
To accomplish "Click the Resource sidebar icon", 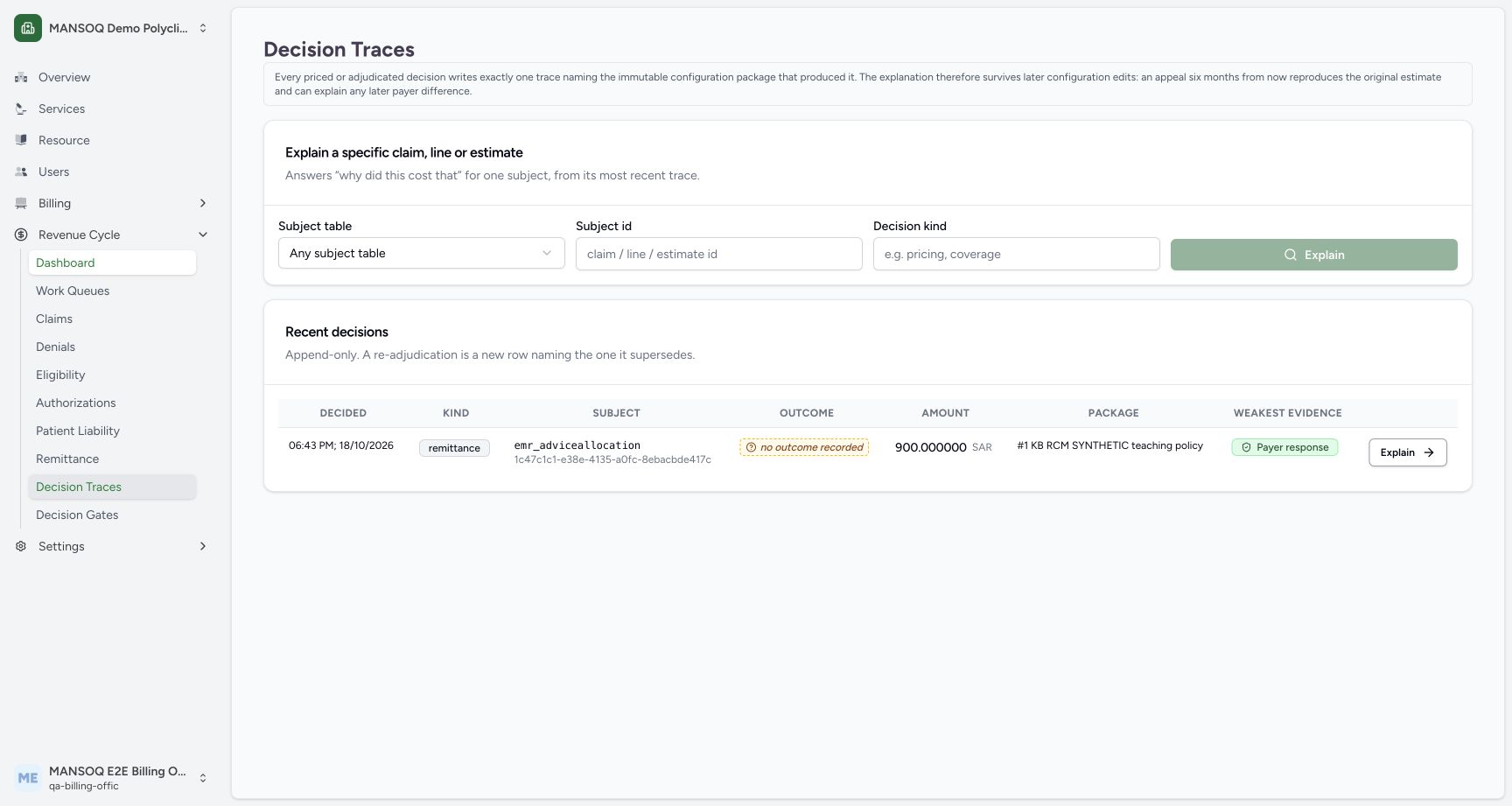I will [x=21, y=141].
